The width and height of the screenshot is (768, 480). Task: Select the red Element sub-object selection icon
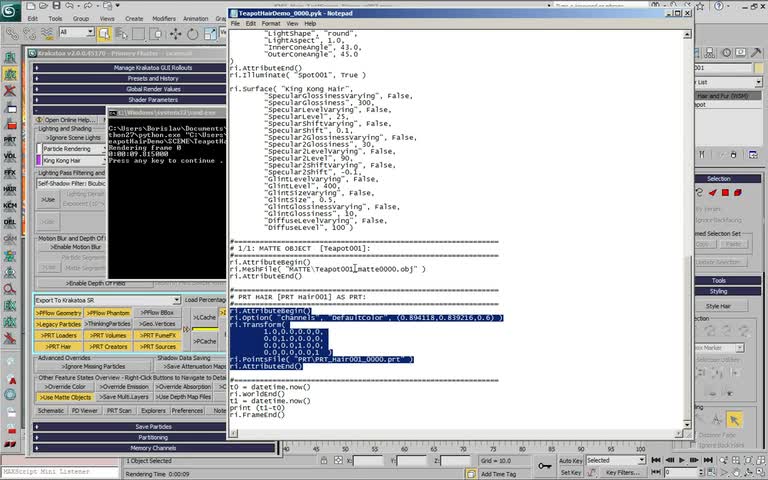pyautogui.click(x=738, y=192)
